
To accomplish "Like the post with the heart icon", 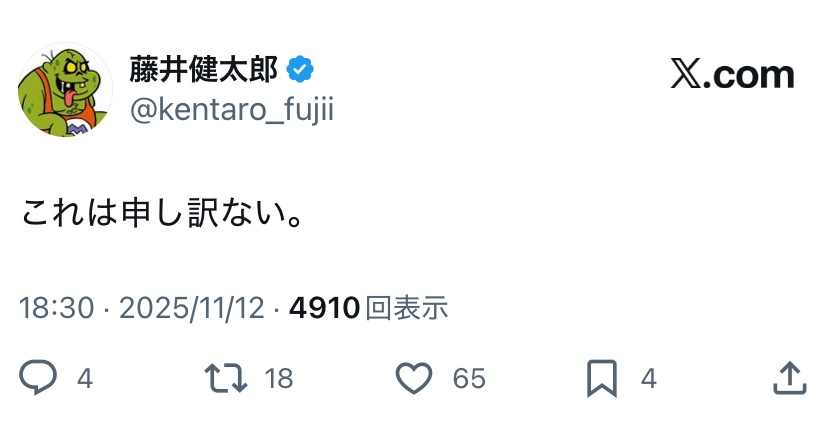I will coord(413,378).
